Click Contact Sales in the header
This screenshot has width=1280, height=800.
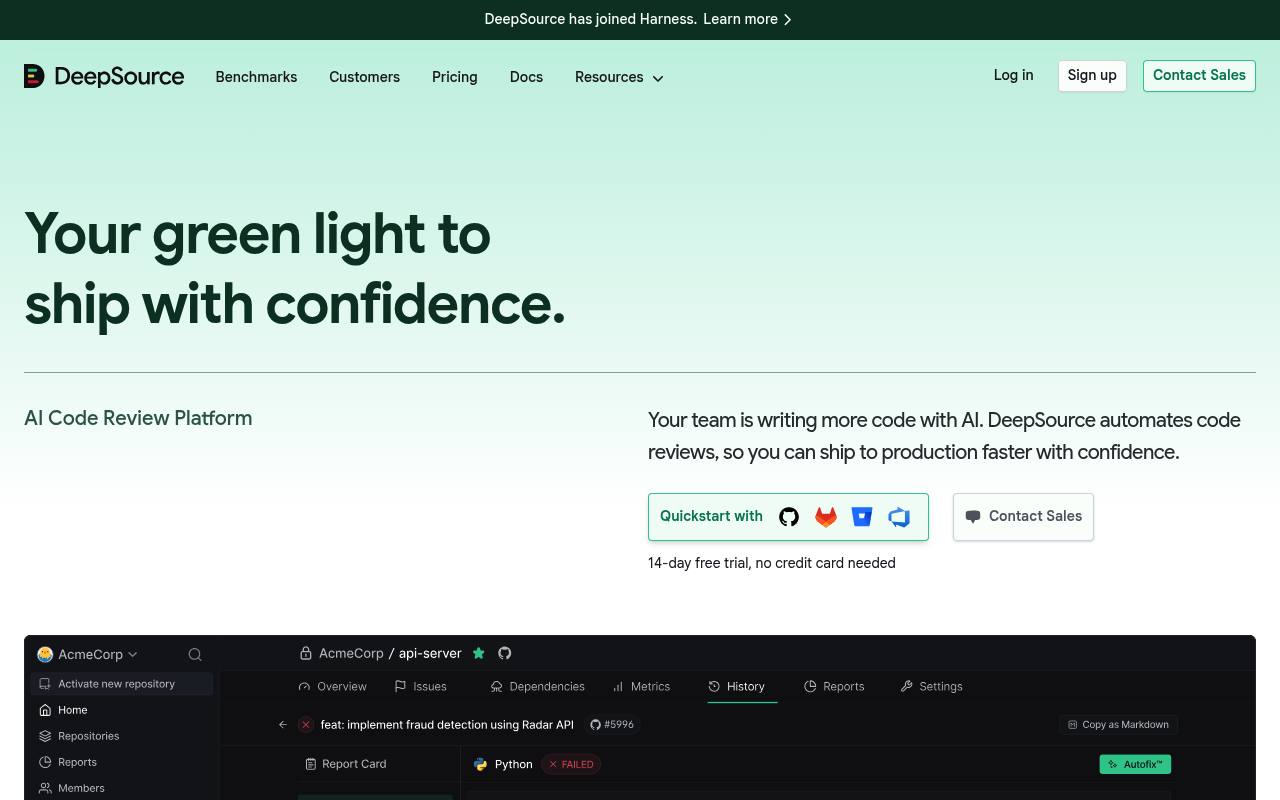click(1199, 76)
